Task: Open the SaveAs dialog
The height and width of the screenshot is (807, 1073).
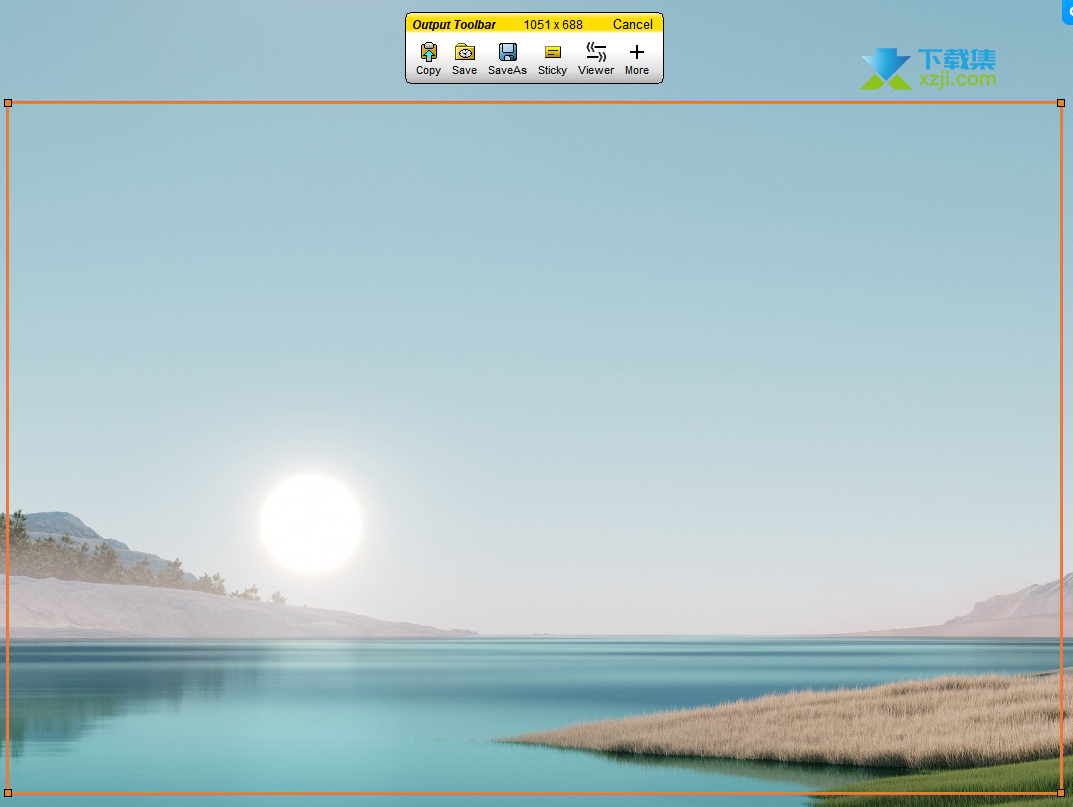Action: 507,59
